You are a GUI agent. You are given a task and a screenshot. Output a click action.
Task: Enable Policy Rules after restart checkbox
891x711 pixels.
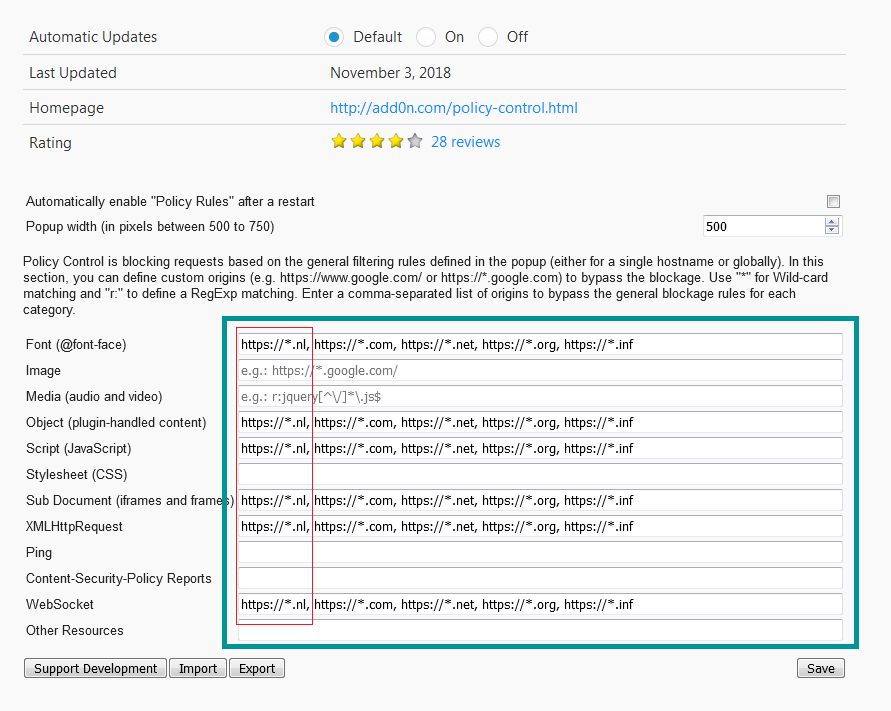tap(833, 201)
